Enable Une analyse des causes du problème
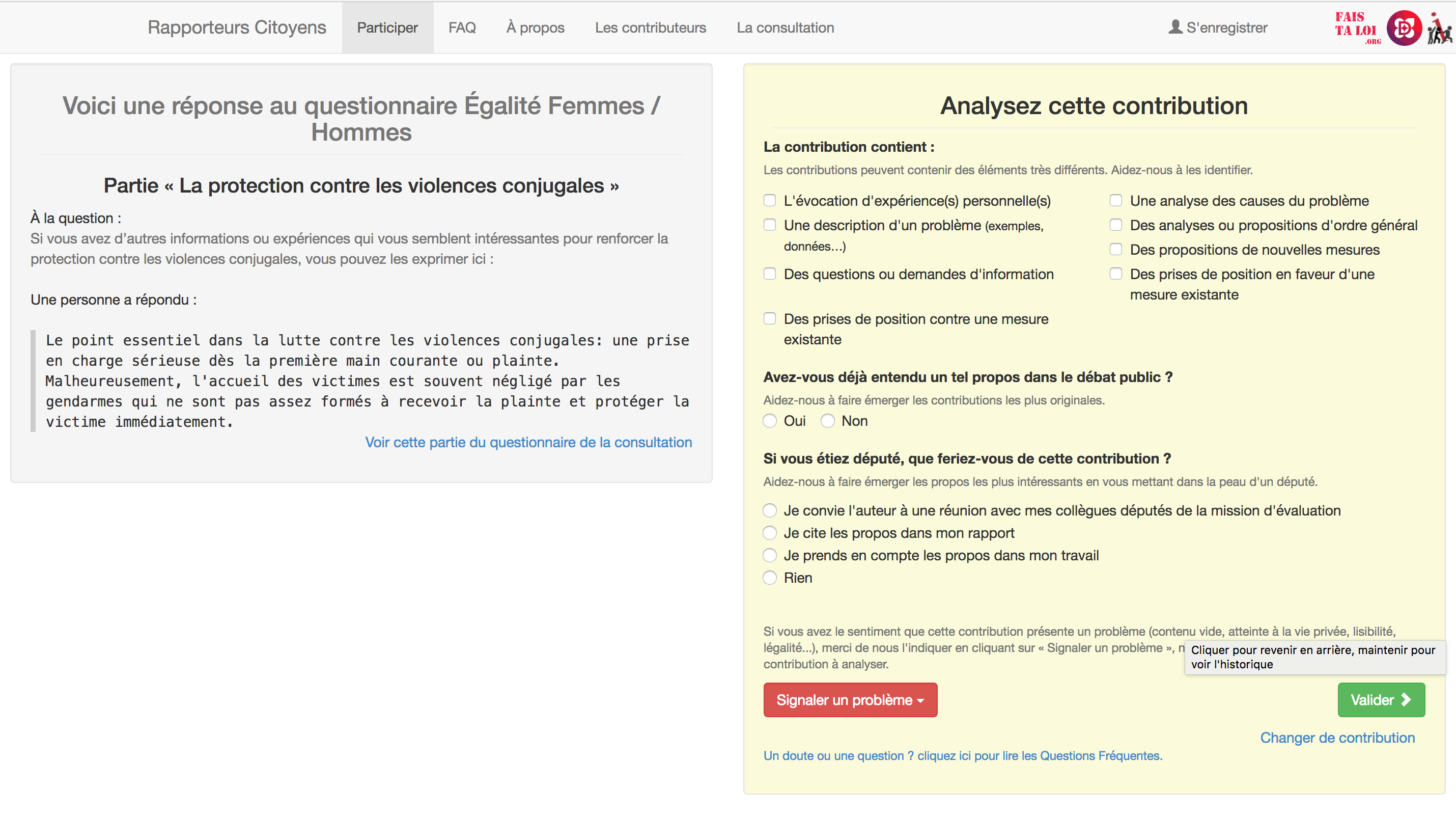The image size is (1456, 814). coord(1116,200)
